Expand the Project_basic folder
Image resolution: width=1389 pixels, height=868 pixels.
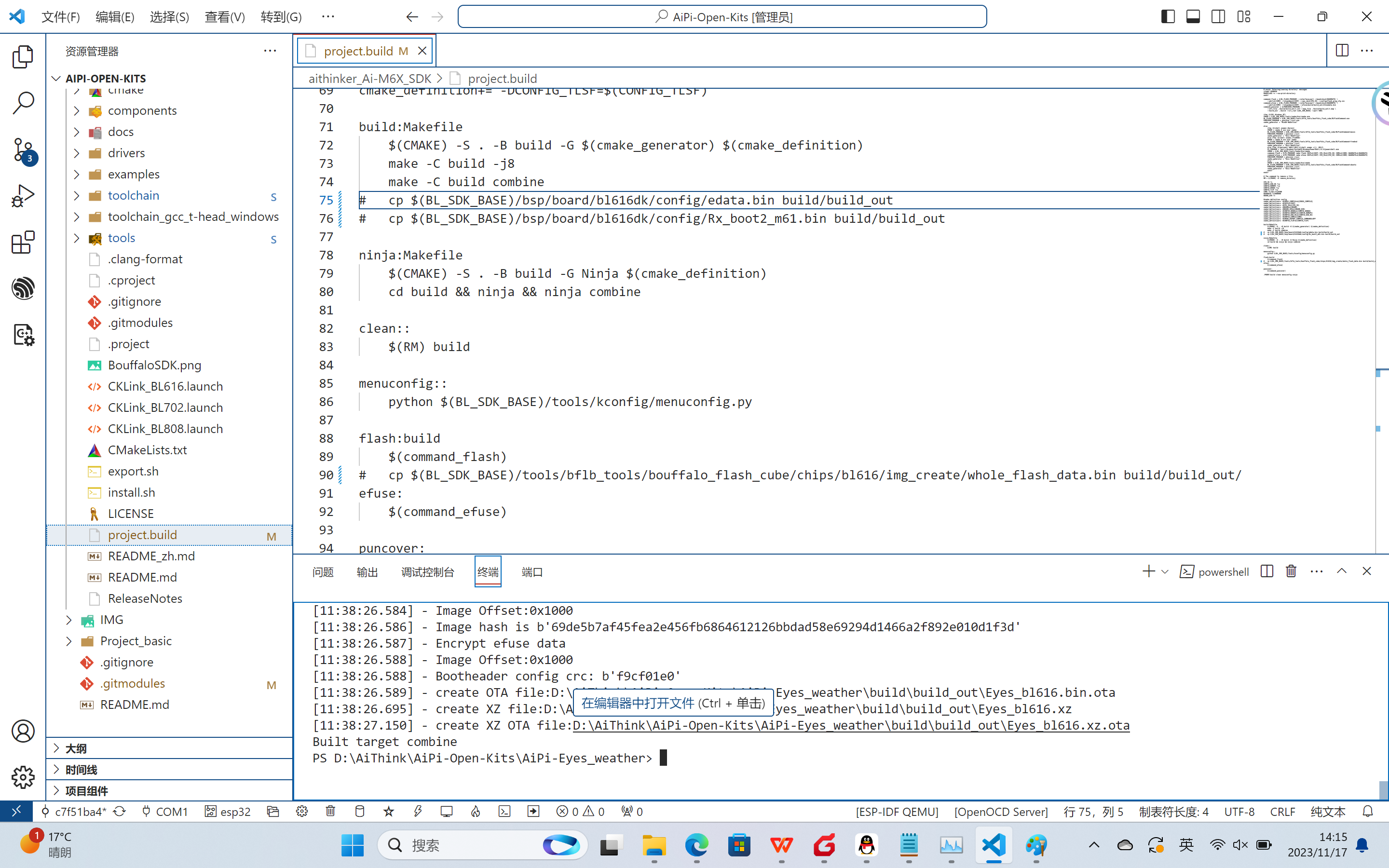click(69, 641)
